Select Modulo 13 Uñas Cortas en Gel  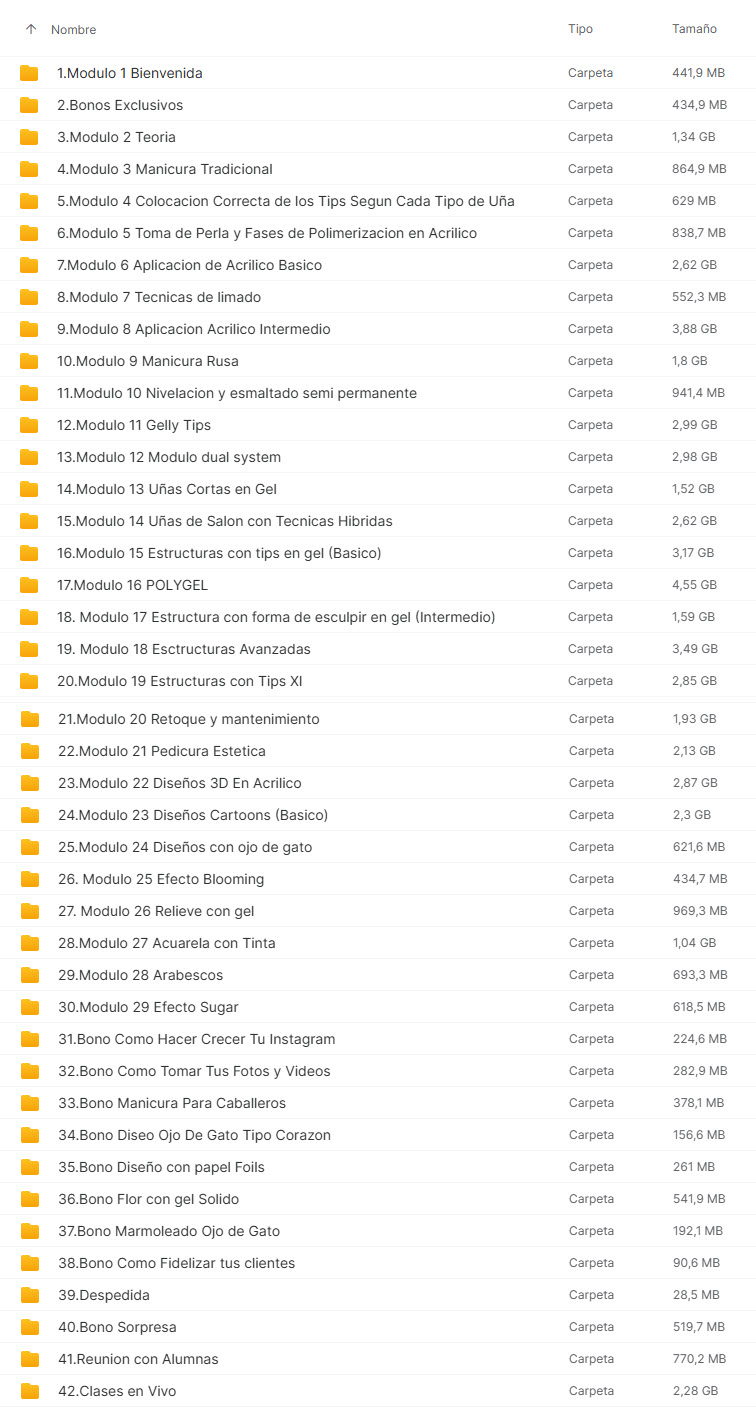[x=167, y=489]
